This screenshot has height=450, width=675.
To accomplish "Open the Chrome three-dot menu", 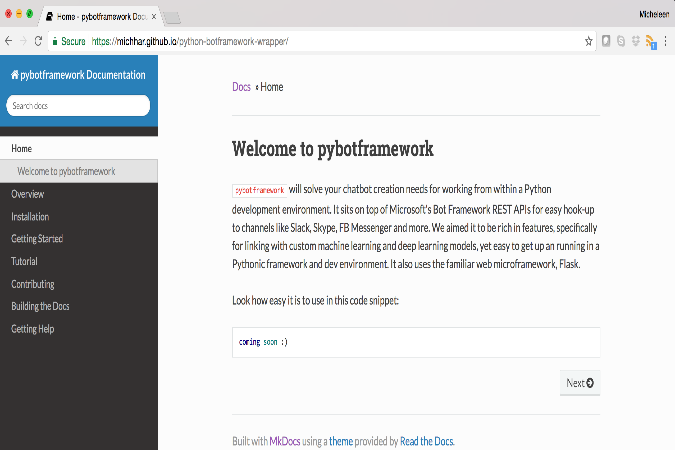I will pos(666,41).
